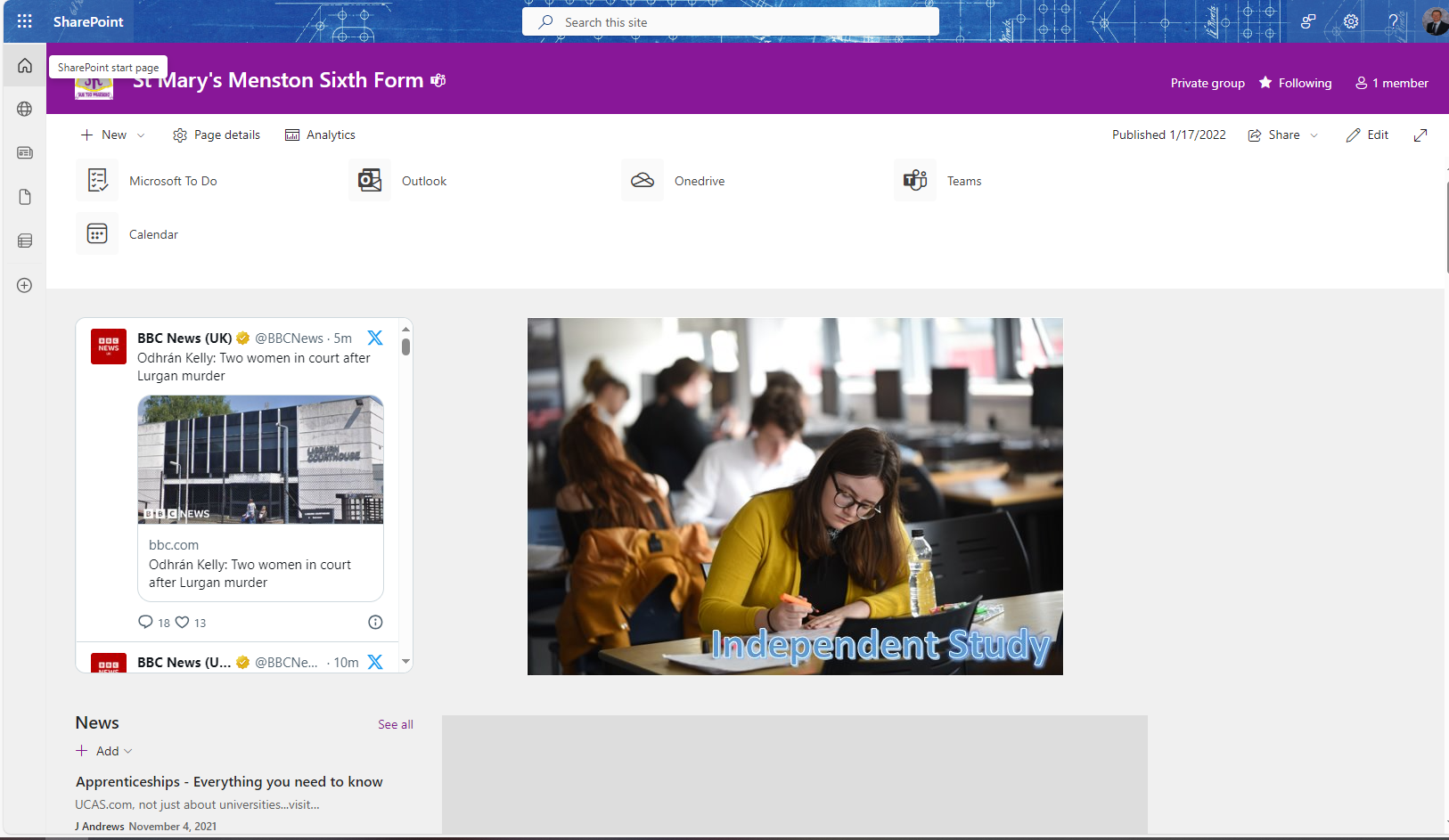Screen dimensions: 1449x840
Task: Open the Onedrive cloud icon
Action: [x=643, y=181]
